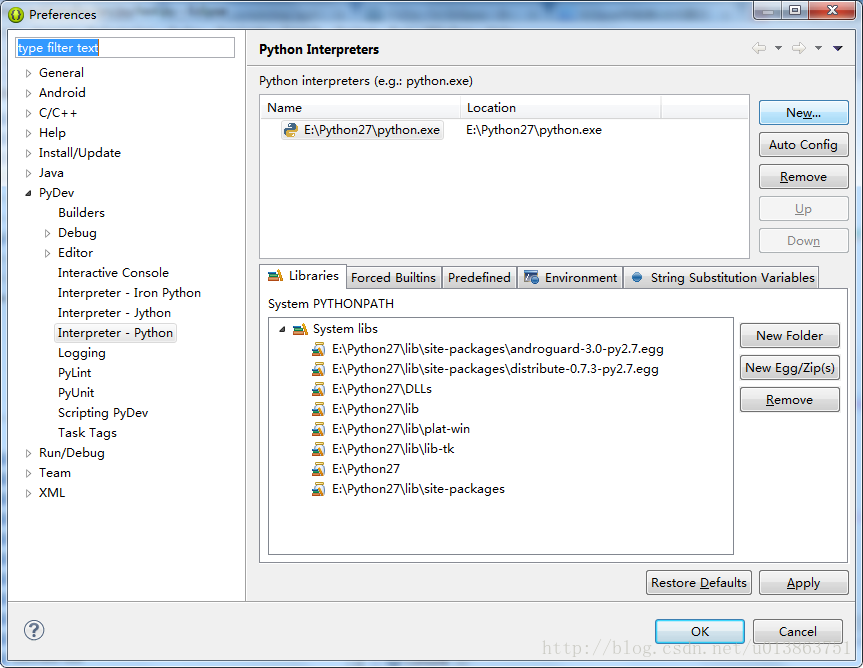This screenshot has width=863, height=668.
Task: Click the Remove button beside System PYTHONPATH
Action: pos(790,399)
